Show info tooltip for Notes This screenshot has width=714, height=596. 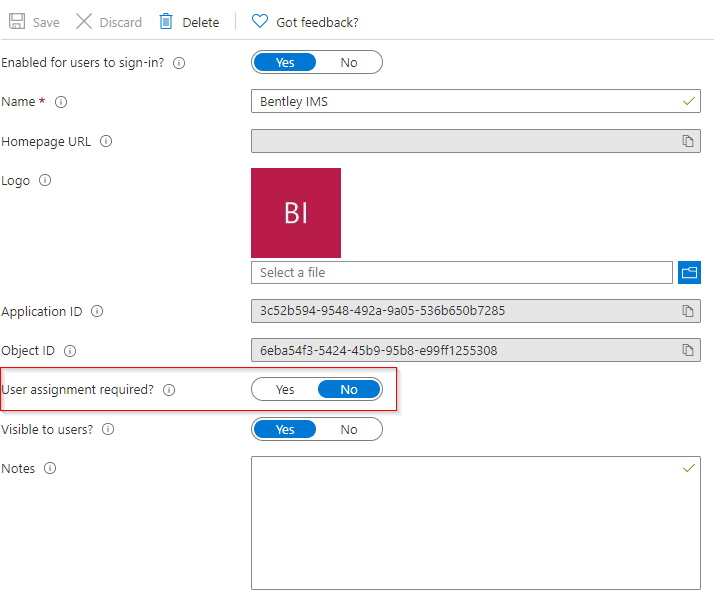tap(50, 468)
